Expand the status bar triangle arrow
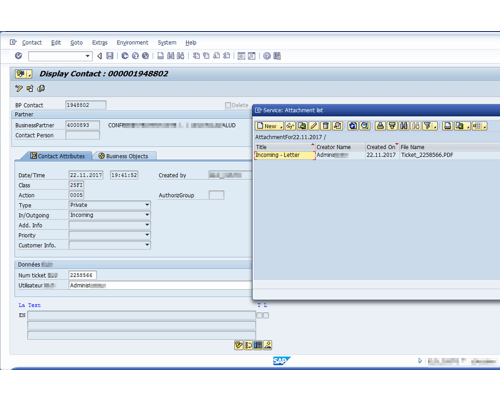500x400 pixels. tap(420, 360)
